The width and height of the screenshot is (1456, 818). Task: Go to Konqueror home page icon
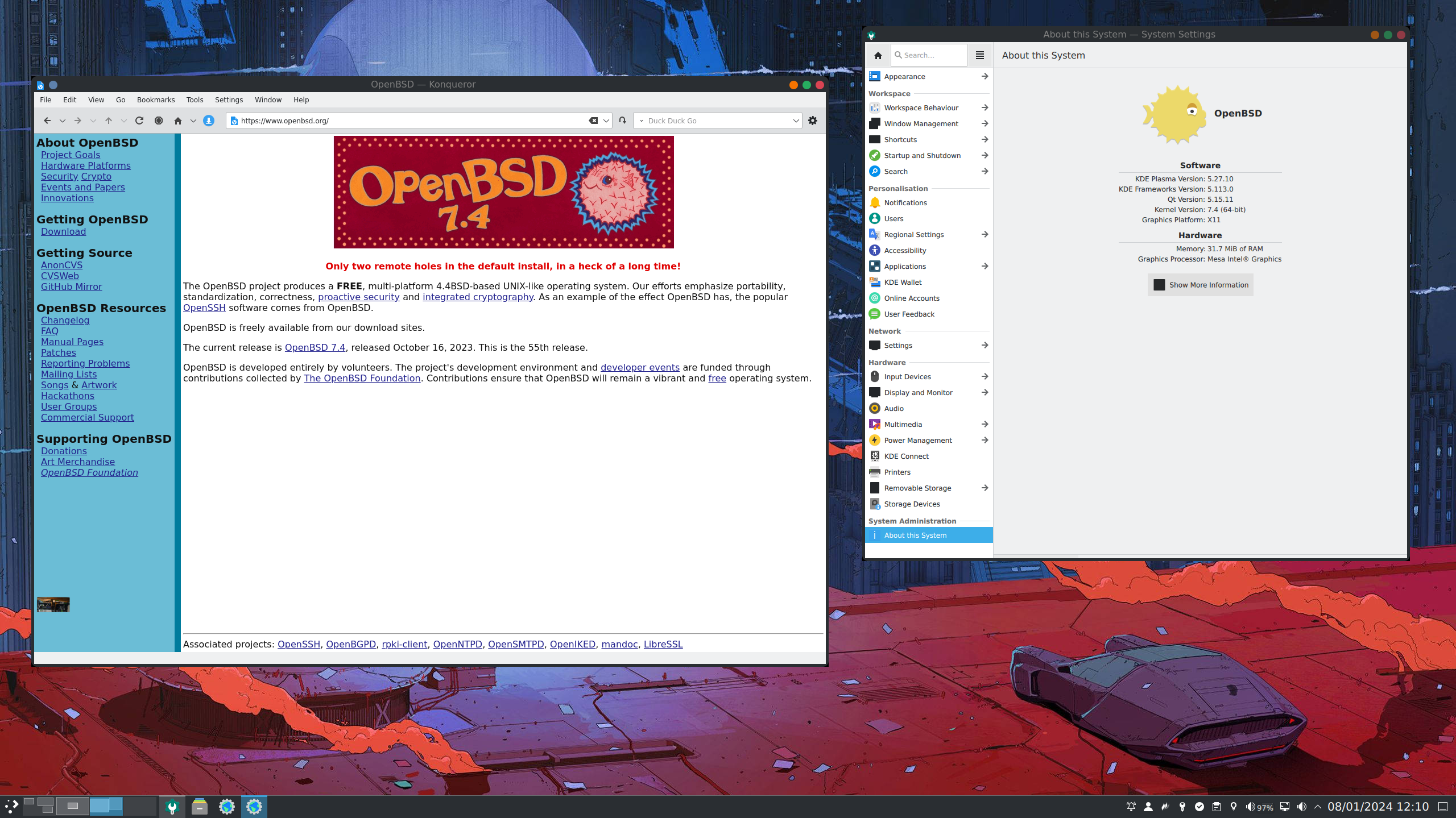coord(178,121)
